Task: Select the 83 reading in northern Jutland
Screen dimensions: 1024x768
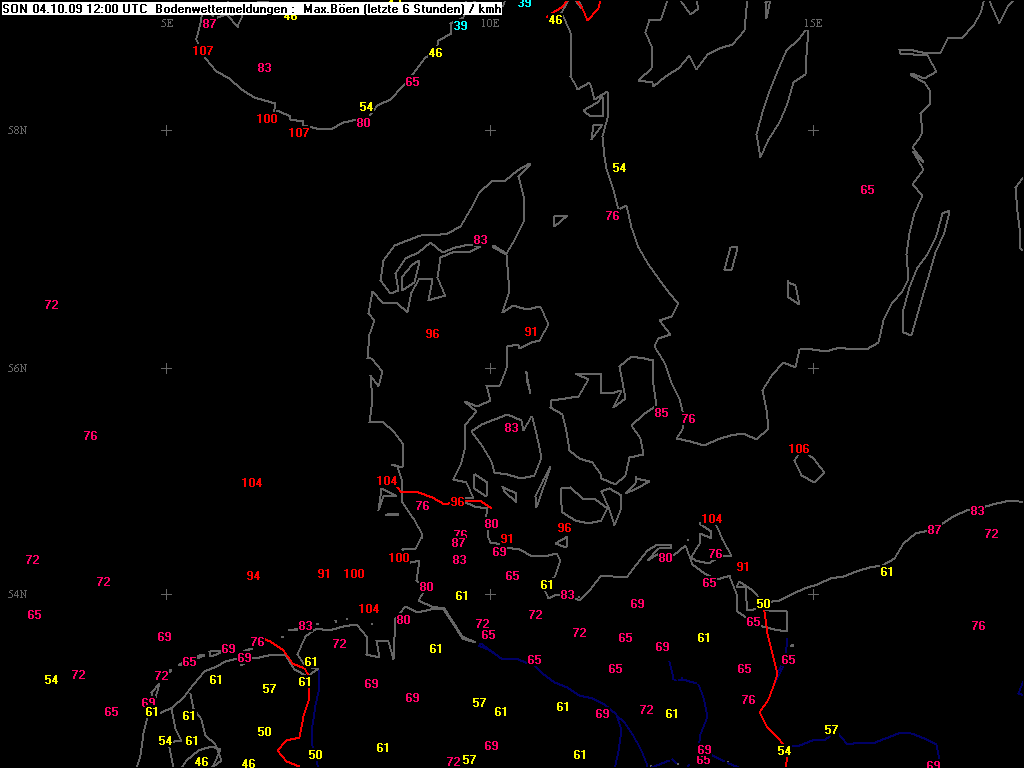Action: [480, 240]
